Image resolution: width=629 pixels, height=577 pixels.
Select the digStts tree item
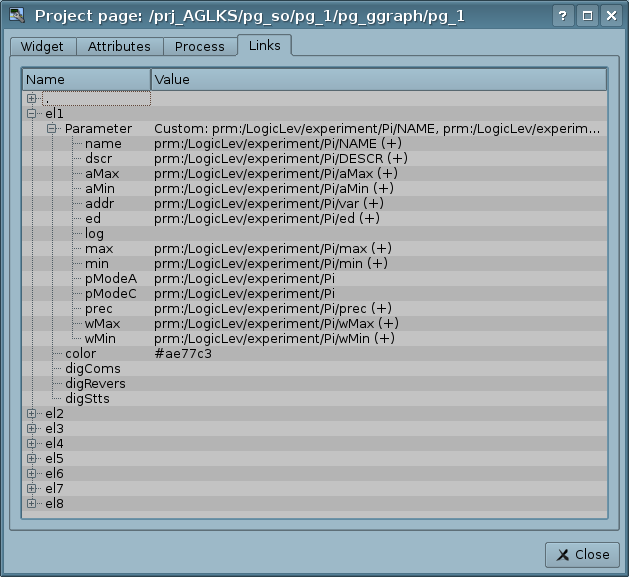pos(88,399)
